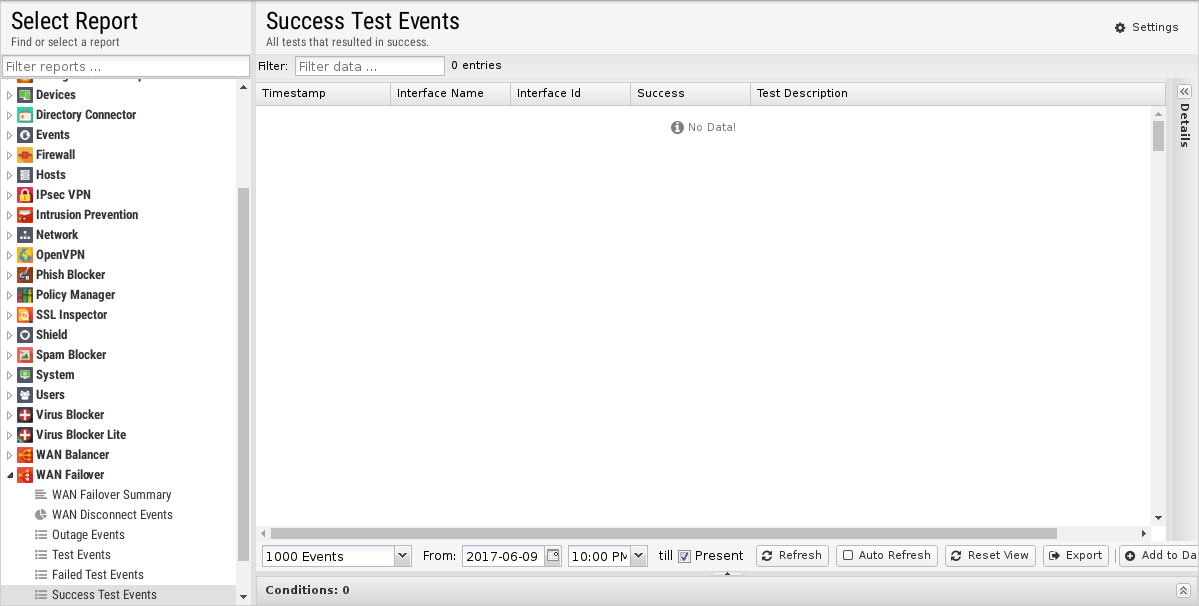Open the Failed Test Events report
This screenshot has width=1199, height=606.
pyautogui.click(x=97, y=575)
